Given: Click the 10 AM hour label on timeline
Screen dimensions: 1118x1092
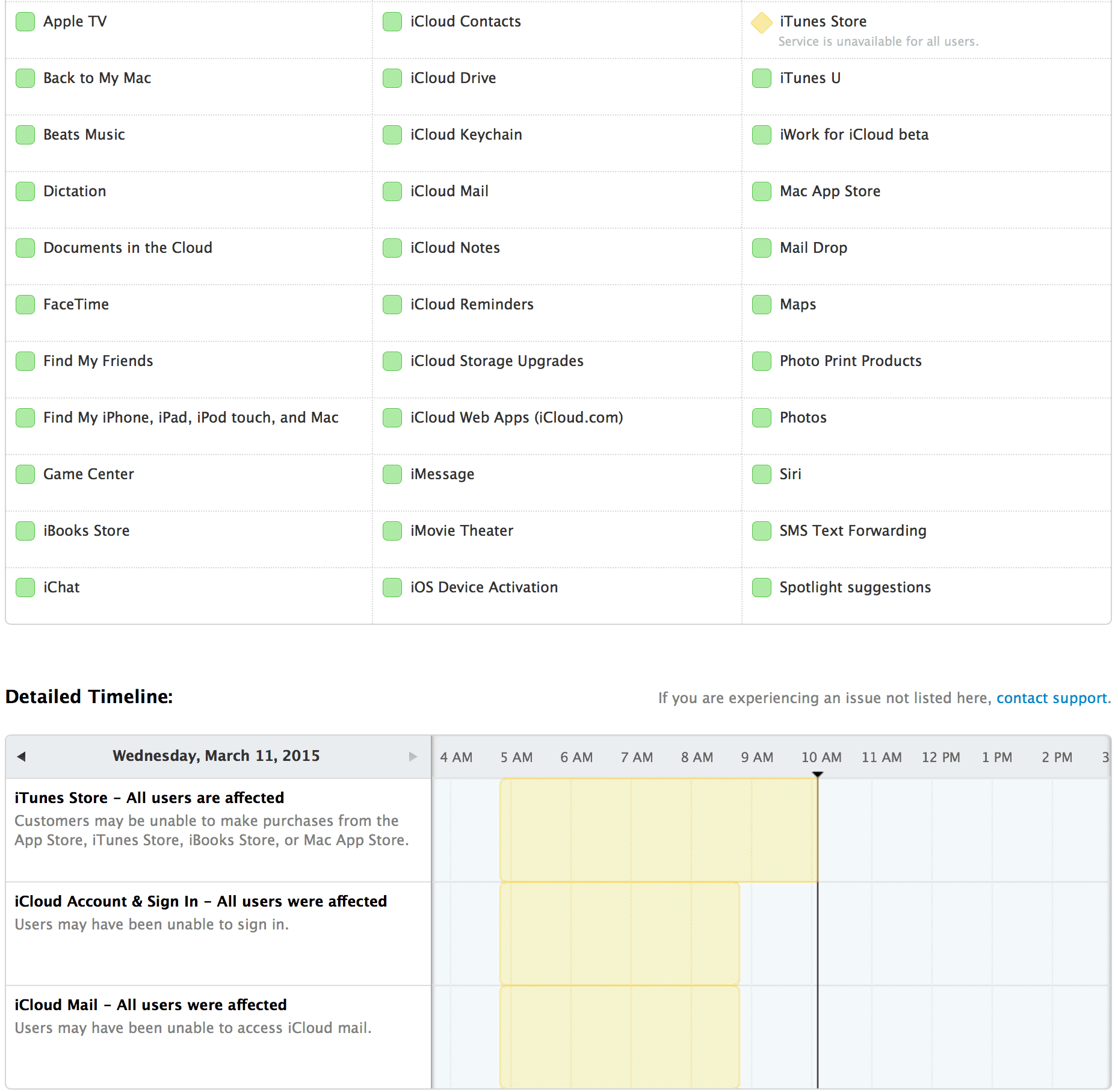Looking at the screenshot, I should 821,757.
